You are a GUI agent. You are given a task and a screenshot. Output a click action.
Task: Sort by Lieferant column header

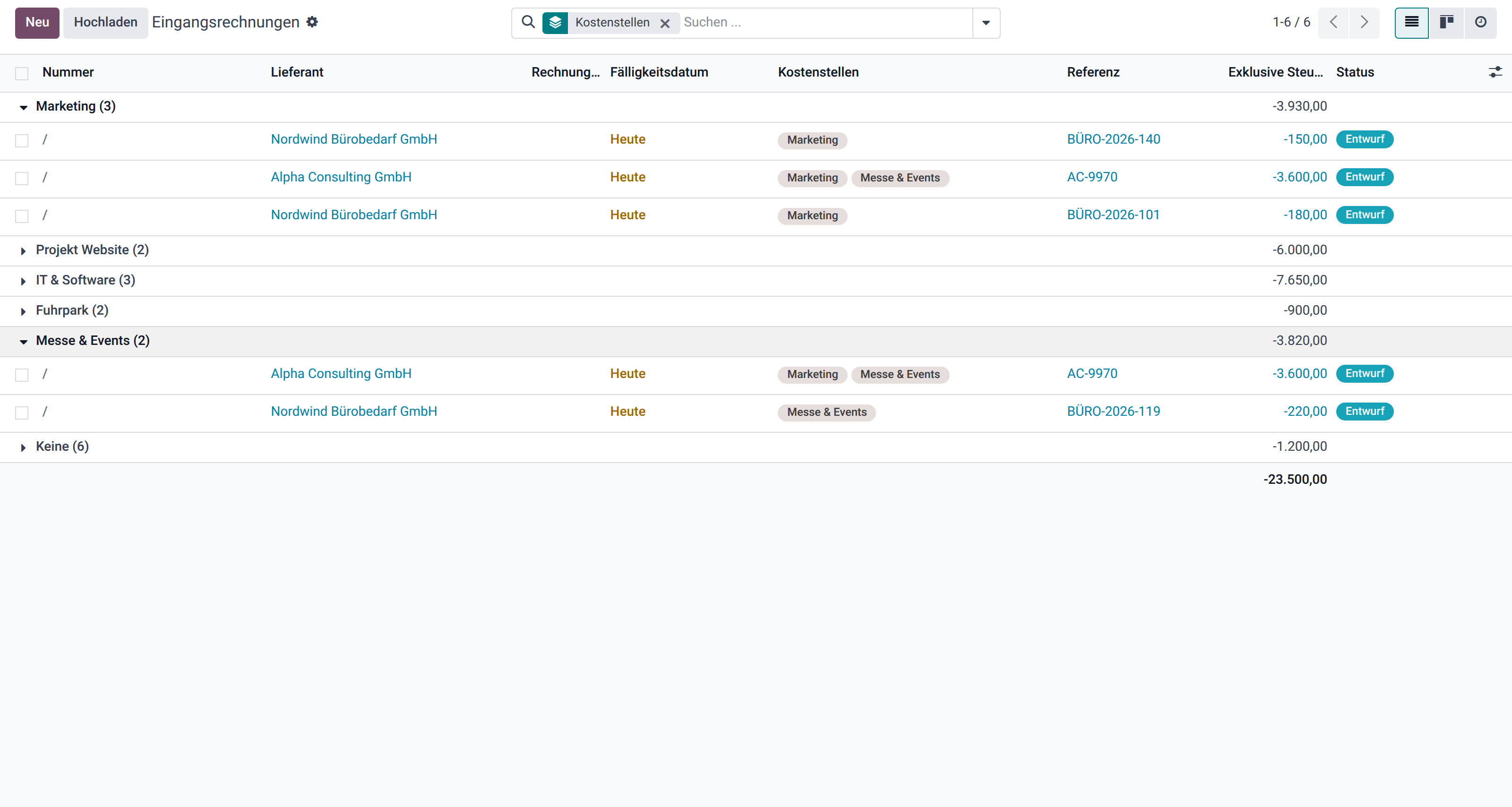pos(297,72)
